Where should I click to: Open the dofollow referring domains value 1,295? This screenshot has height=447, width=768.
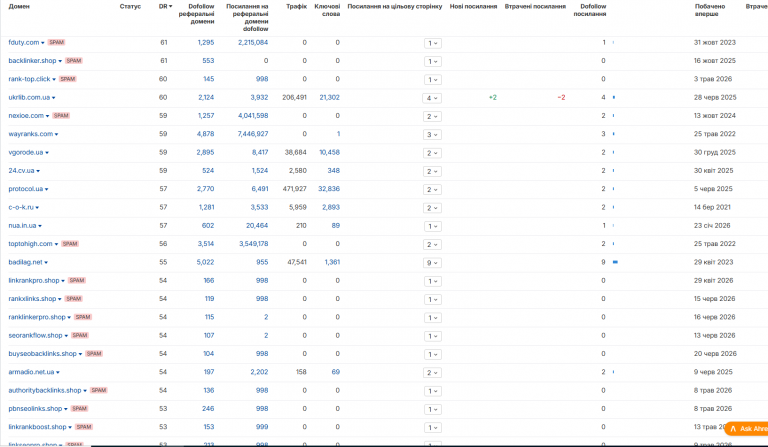pos(206,43)
